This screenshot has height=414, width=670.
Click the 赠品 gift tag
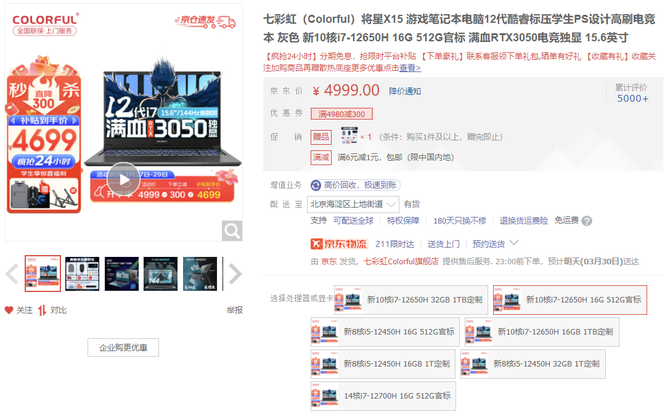[321, 137]
